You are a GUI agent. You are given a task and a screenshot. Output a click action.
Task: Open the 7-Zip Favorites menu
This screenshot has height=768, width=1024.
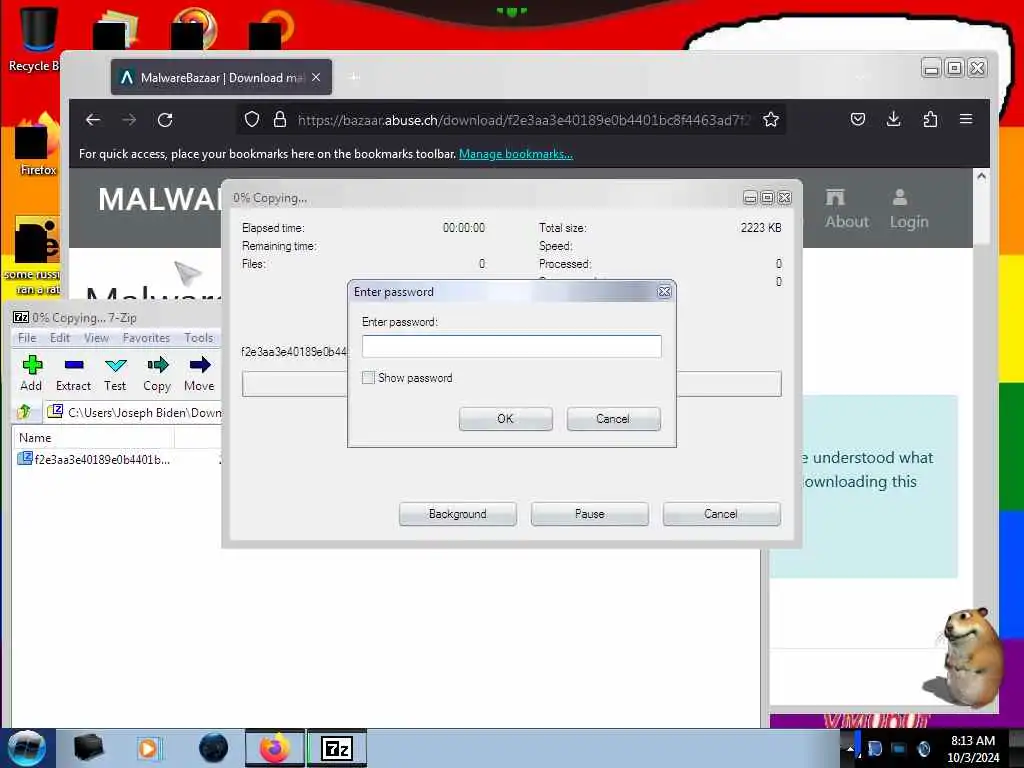146,338
